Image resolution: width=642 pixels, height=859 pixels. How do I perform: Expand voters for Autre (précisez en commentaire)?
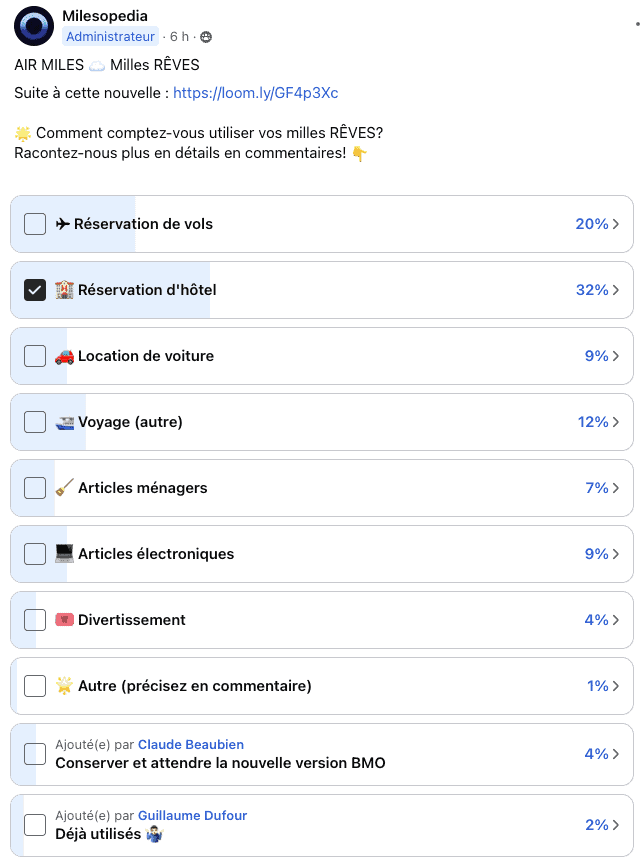coord(617,686)
